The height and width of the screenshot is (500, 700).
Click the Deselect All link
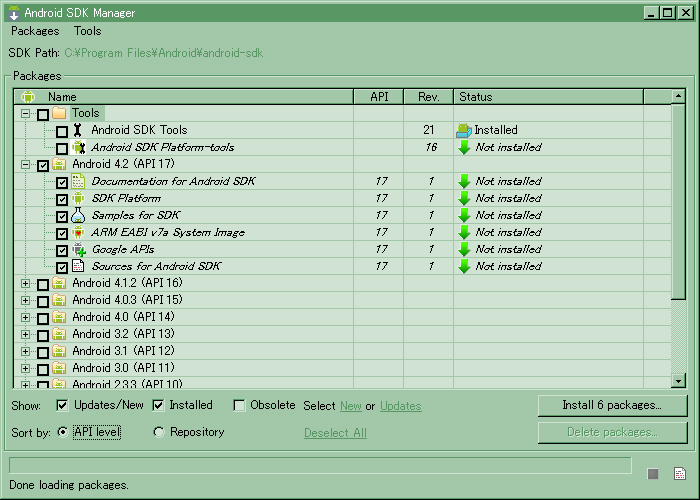pos(335,433)
